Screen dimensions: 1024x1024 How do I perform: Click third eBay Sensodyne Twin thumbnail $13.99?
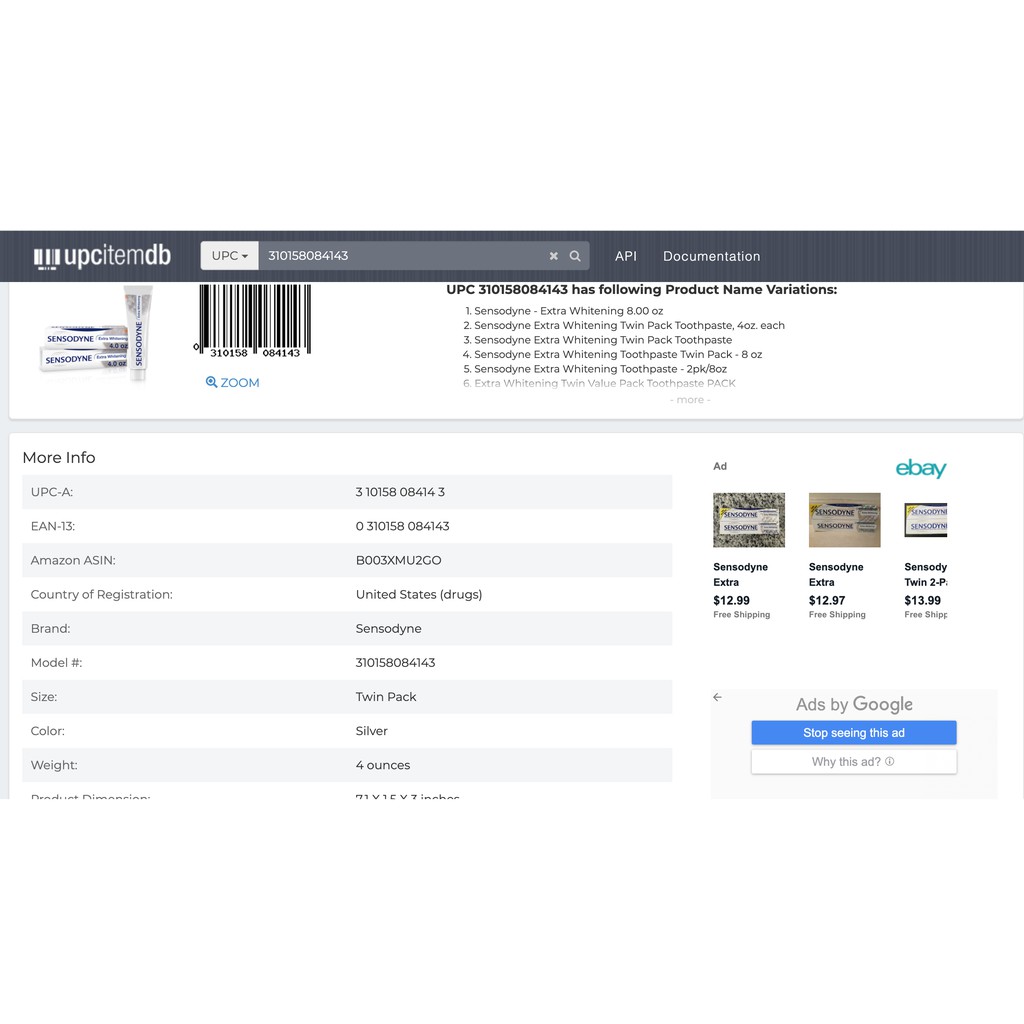point(926,520)
